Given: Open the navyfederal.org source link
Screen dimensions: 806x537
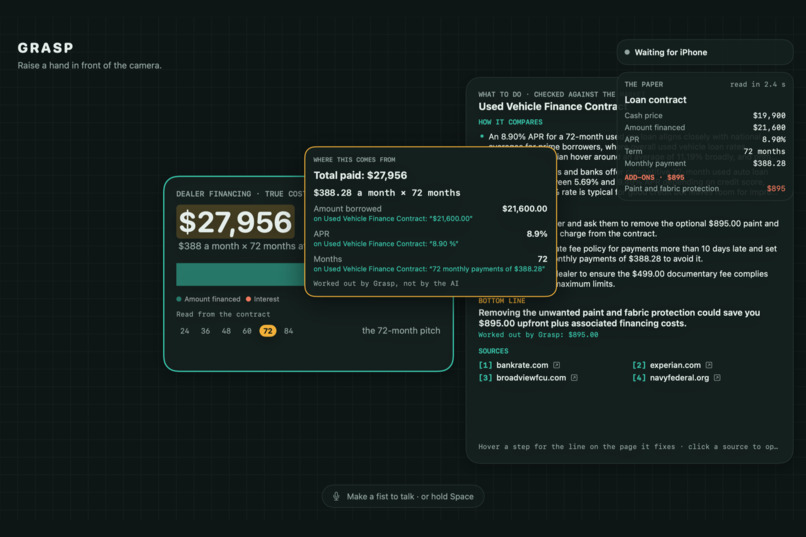Looking at the screenshot, I should pyautogui.click(x=679, y=378).
